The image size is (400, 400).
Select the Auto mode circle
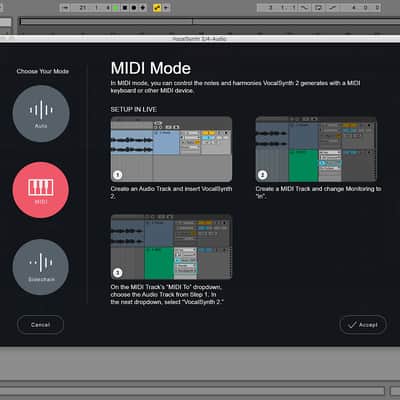coord(41,114)
